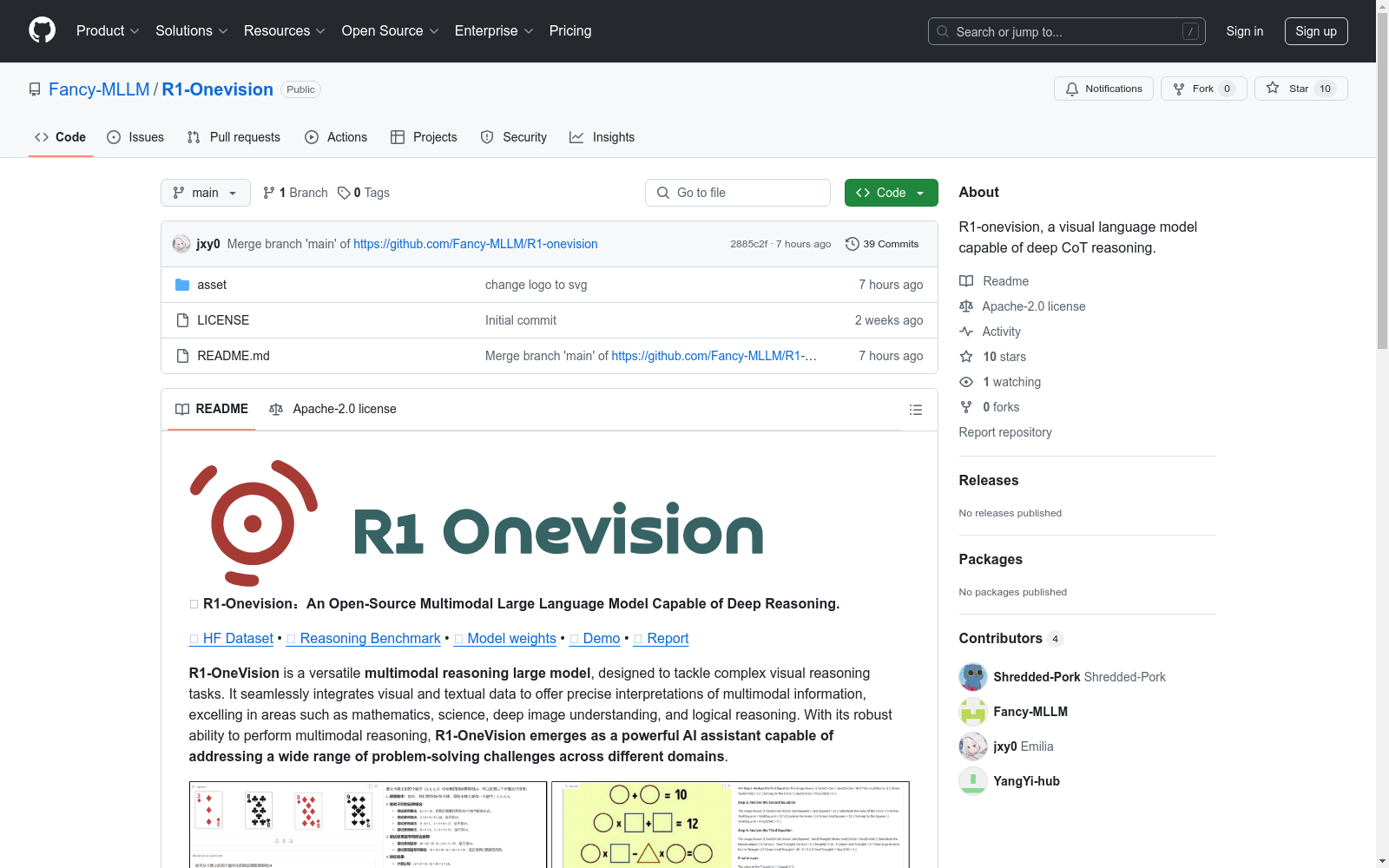The height and width of the screenshot is (868, 1389).
Task: Open the main branch selector dropdown
Action: [206, 193]
